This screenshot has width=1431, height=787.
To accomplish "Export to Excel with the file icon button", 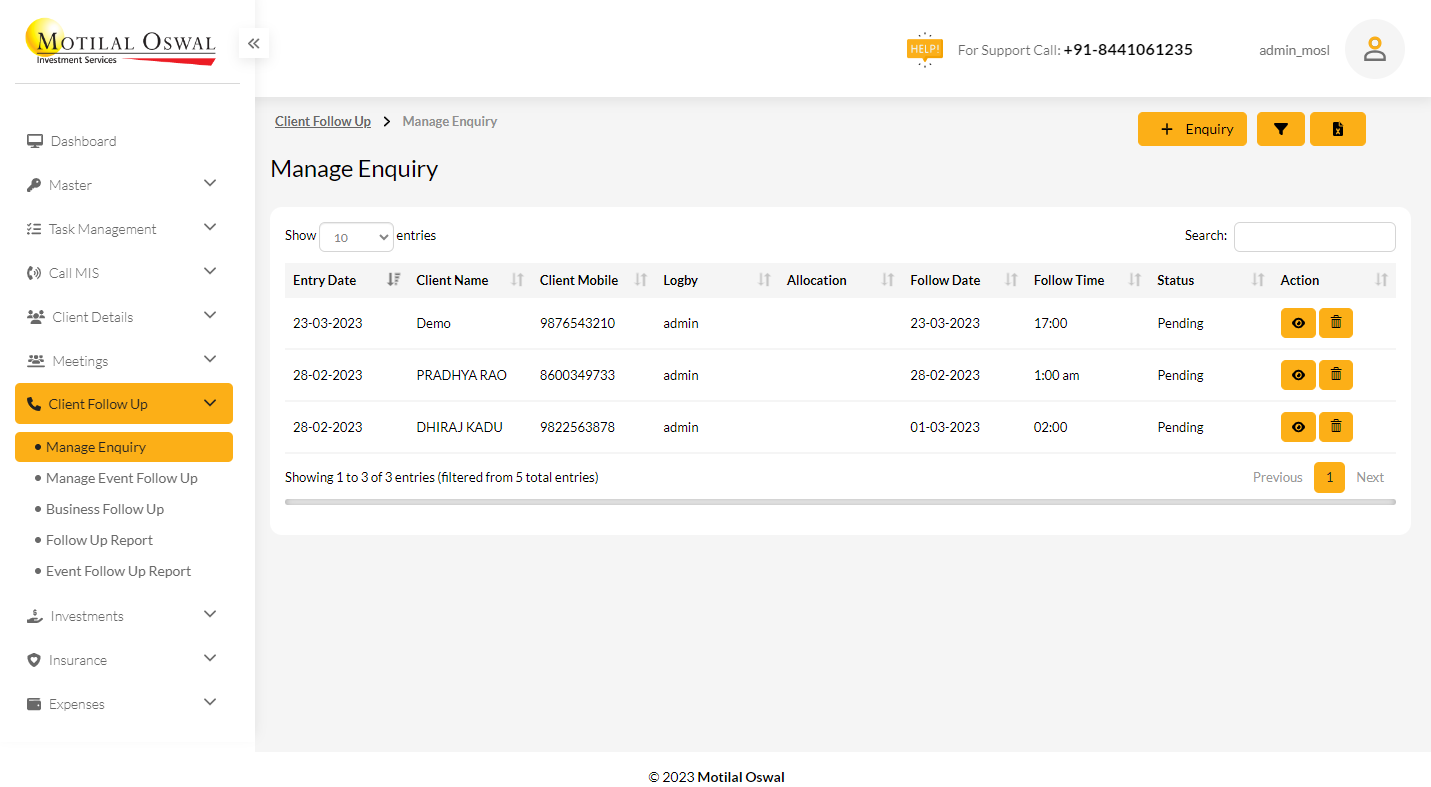I will click(1338, 129).
